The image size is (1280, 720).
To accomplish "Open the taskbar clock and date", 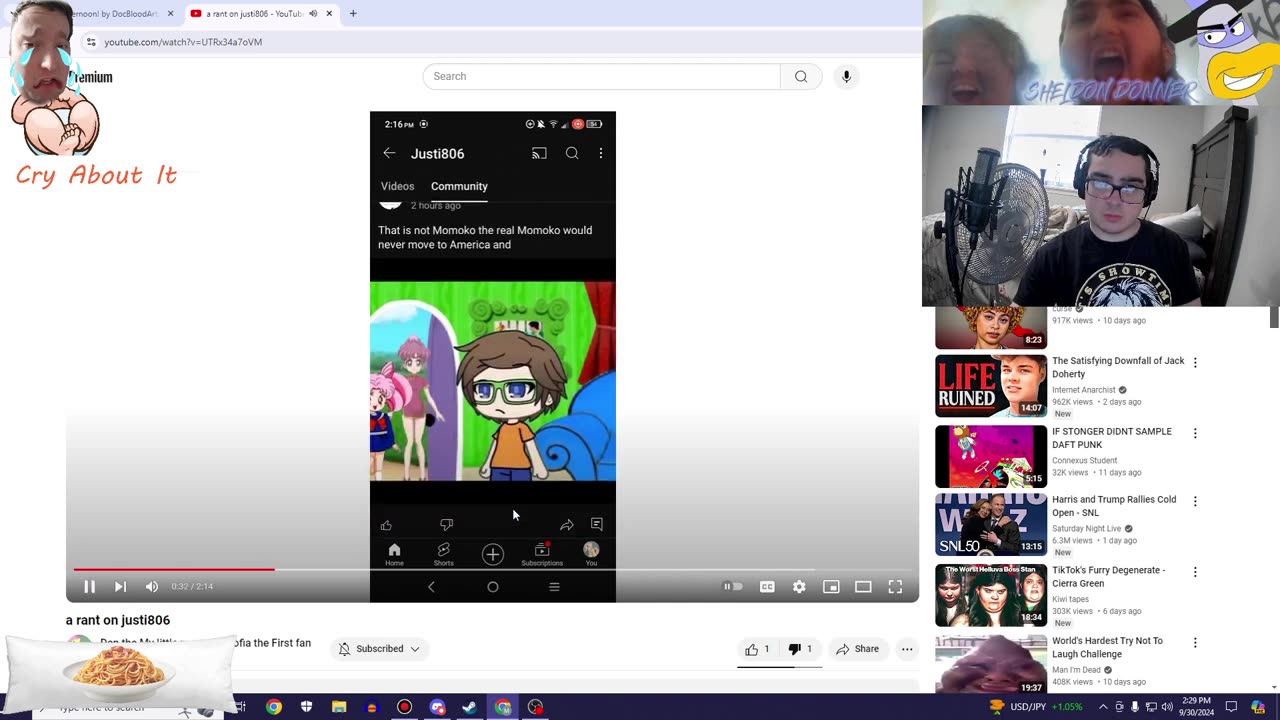I will [x=1196, y=707].
